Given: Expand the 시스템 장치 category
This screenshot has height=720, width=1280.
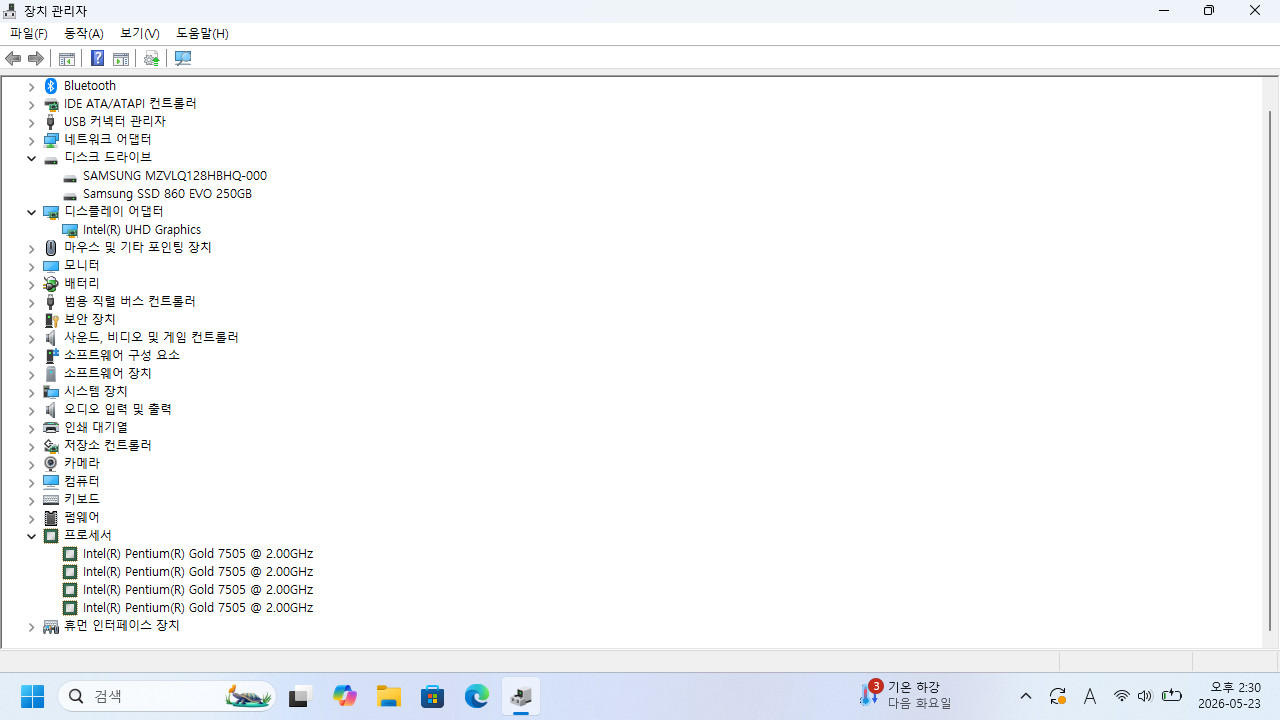Looking at the screenshot, I should pyautogui.click(x=31, y=393).
